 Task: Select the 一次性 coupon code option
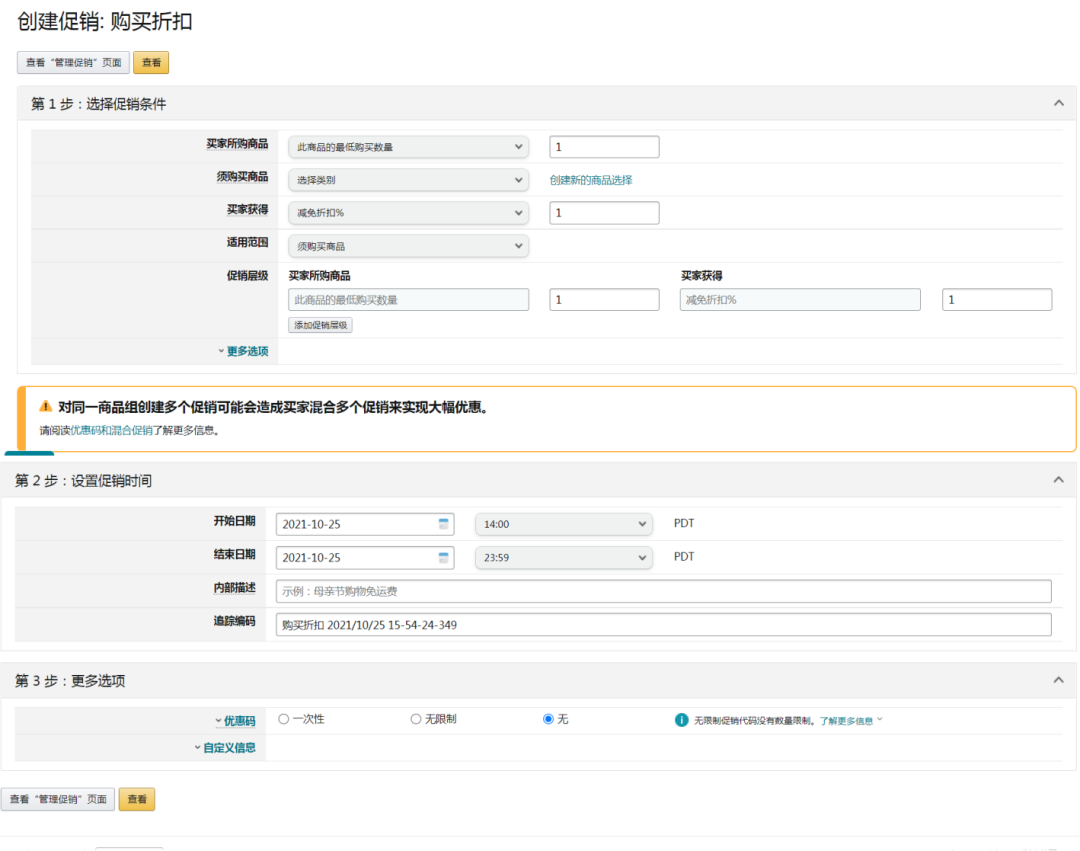coord(284,719)
